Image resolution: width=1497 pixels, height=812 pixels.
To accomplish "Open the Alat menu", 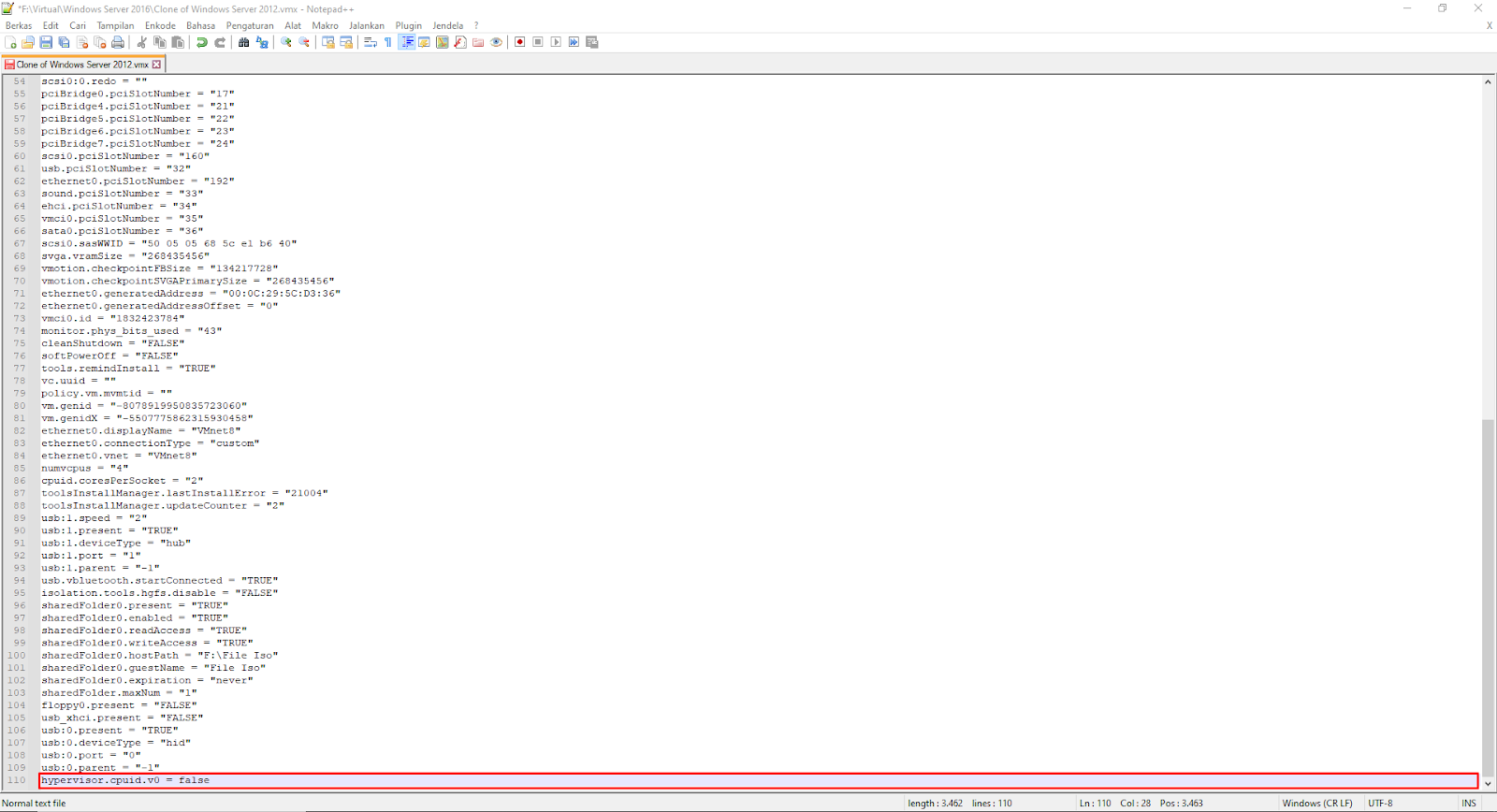I will pos(293,25).
